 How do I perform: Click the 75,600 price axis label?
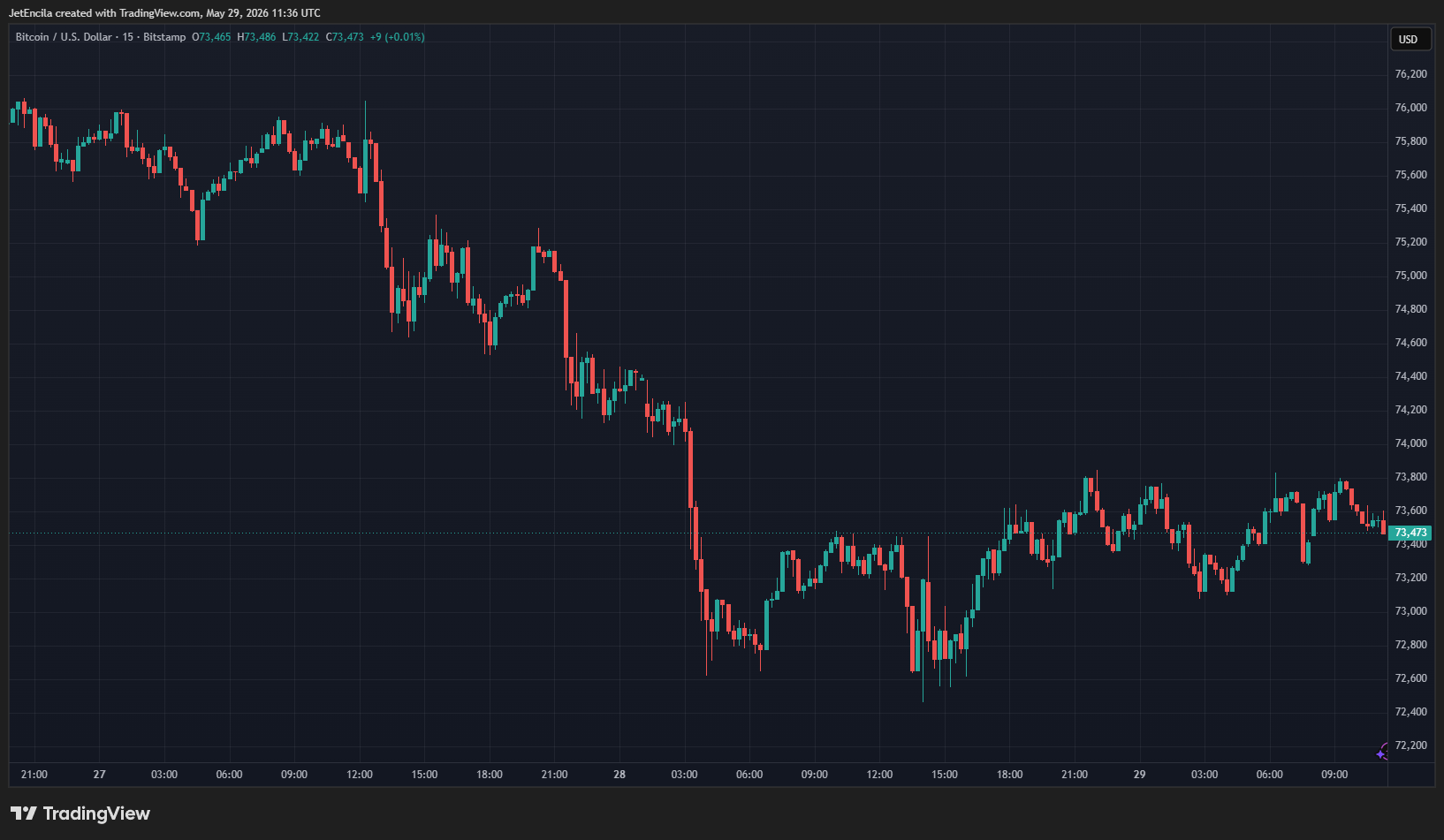[x=1410, y=175]
